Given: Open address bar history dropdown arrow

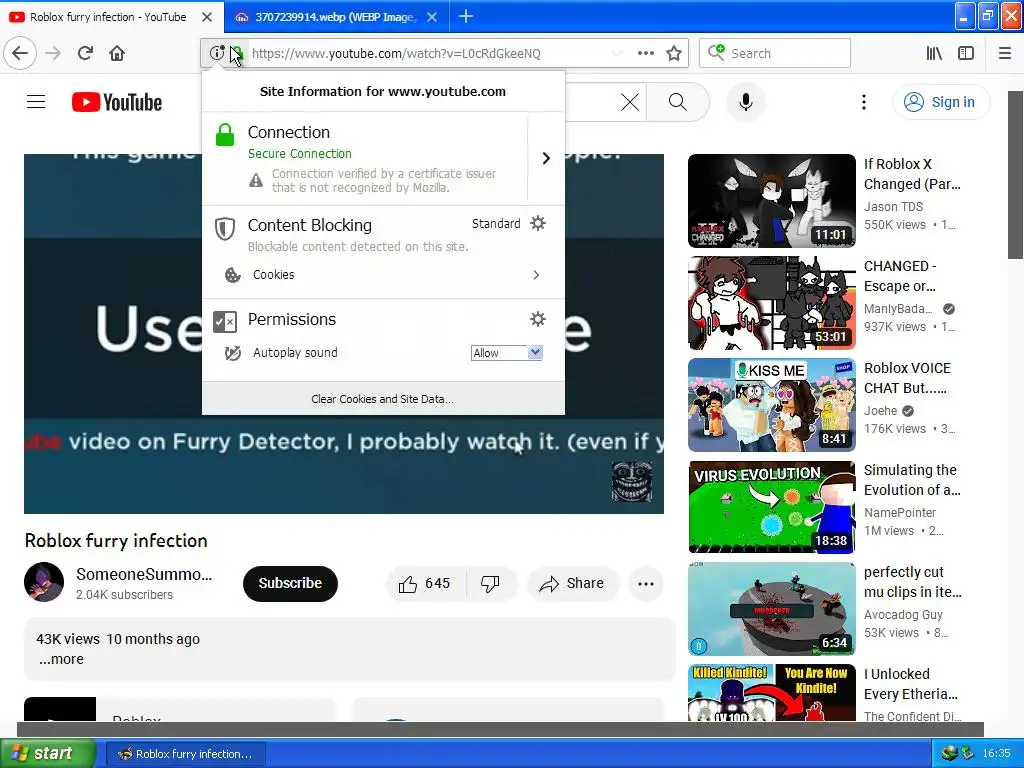Looking at the screenshot, I should 617,53.
